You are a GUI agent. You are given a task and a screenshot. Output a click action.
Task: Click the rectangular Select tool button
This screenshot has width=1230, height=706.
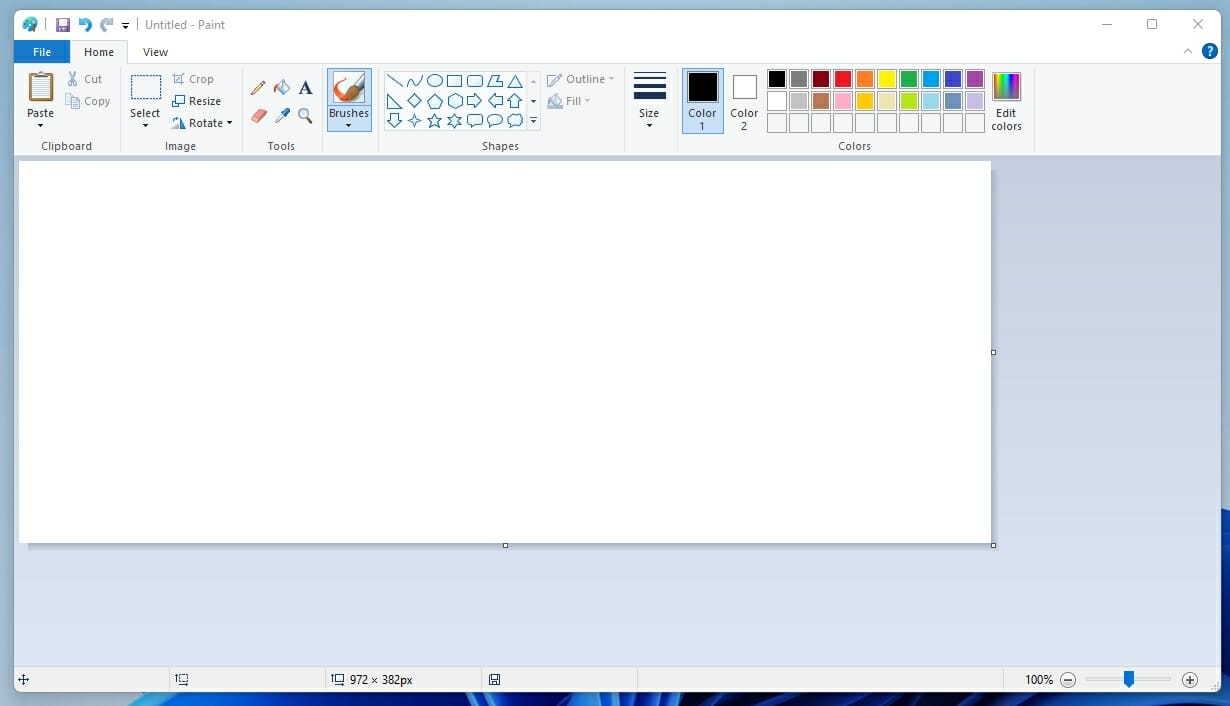(x=145, y=88)
